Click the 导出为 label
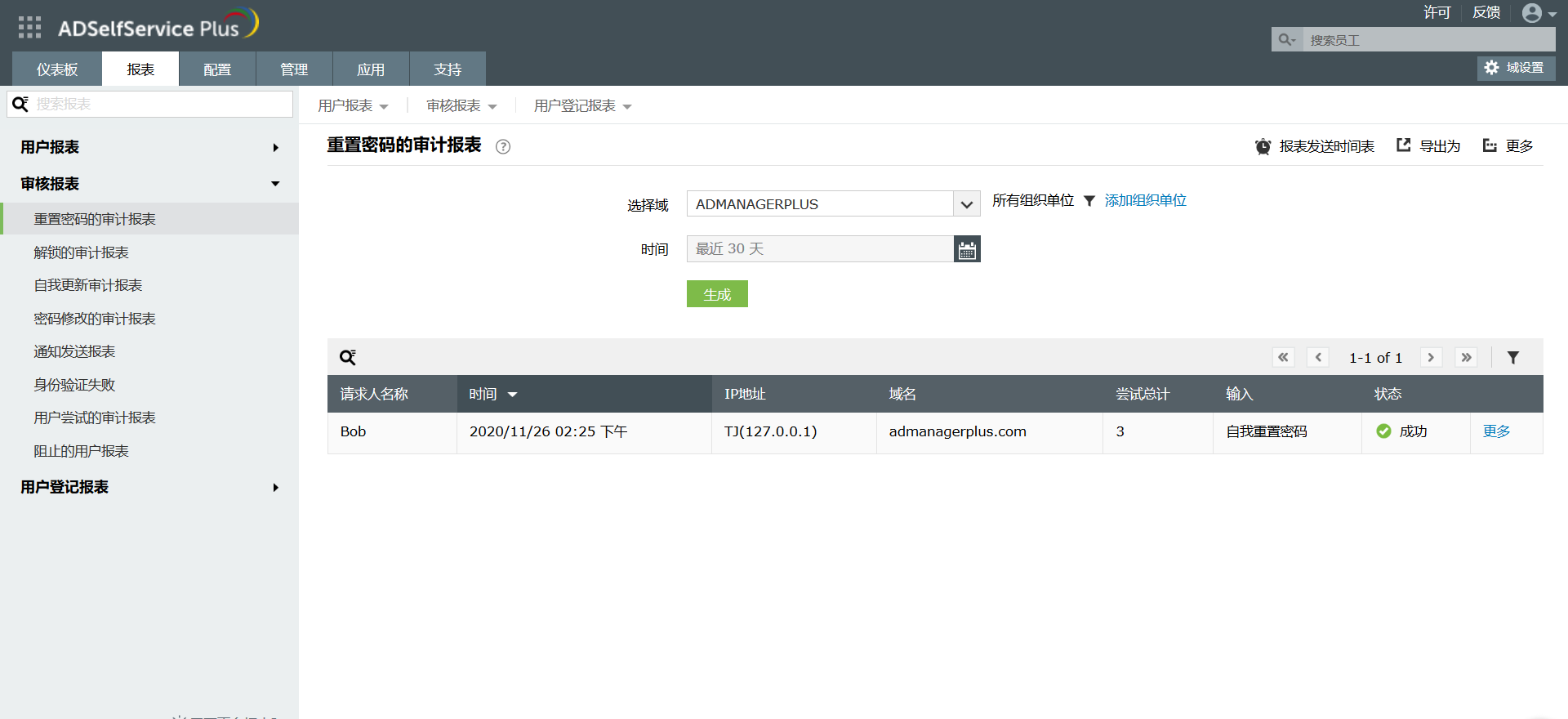The image size is (1568, 719). tap(1439, 146)
